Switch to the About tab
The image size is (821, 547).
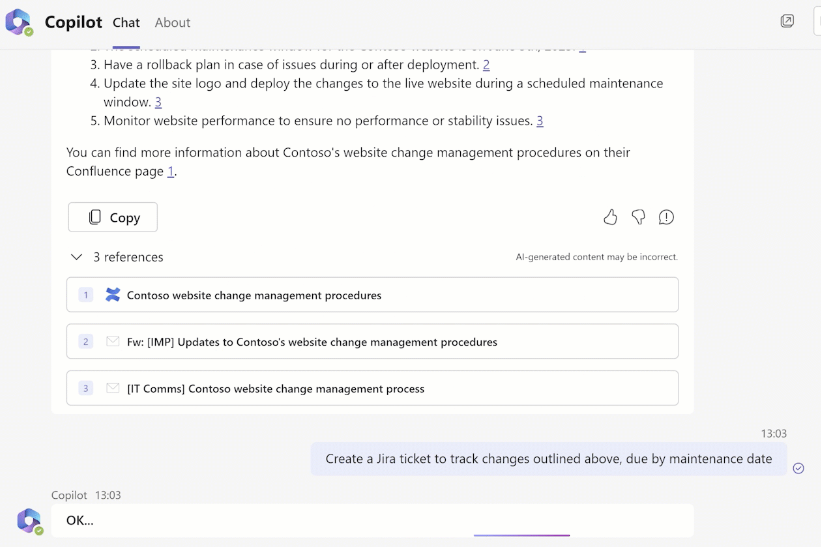pyautogui.click(x=172, y=23)
